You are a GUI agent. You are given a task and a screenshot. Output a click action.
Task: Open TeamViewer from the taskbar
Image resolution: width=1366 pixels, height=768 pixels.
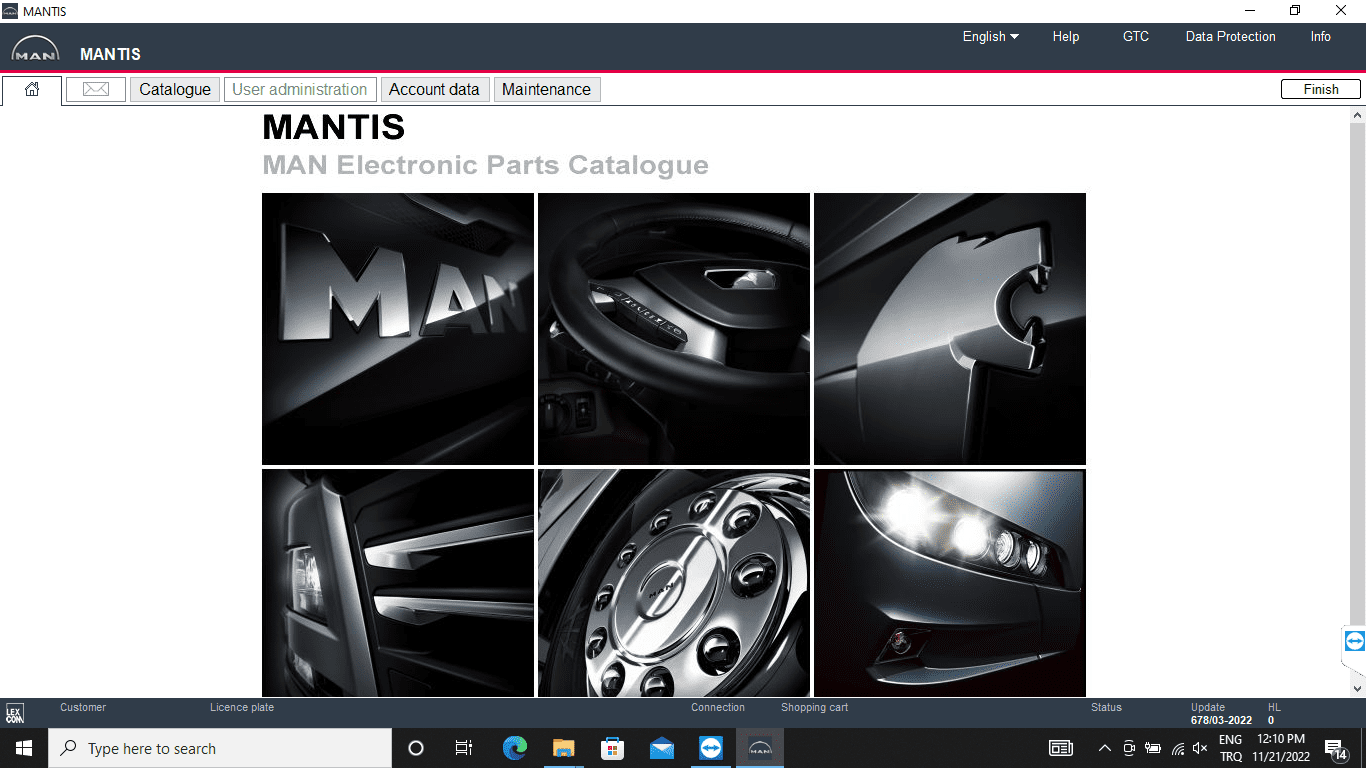pos(711,748)
